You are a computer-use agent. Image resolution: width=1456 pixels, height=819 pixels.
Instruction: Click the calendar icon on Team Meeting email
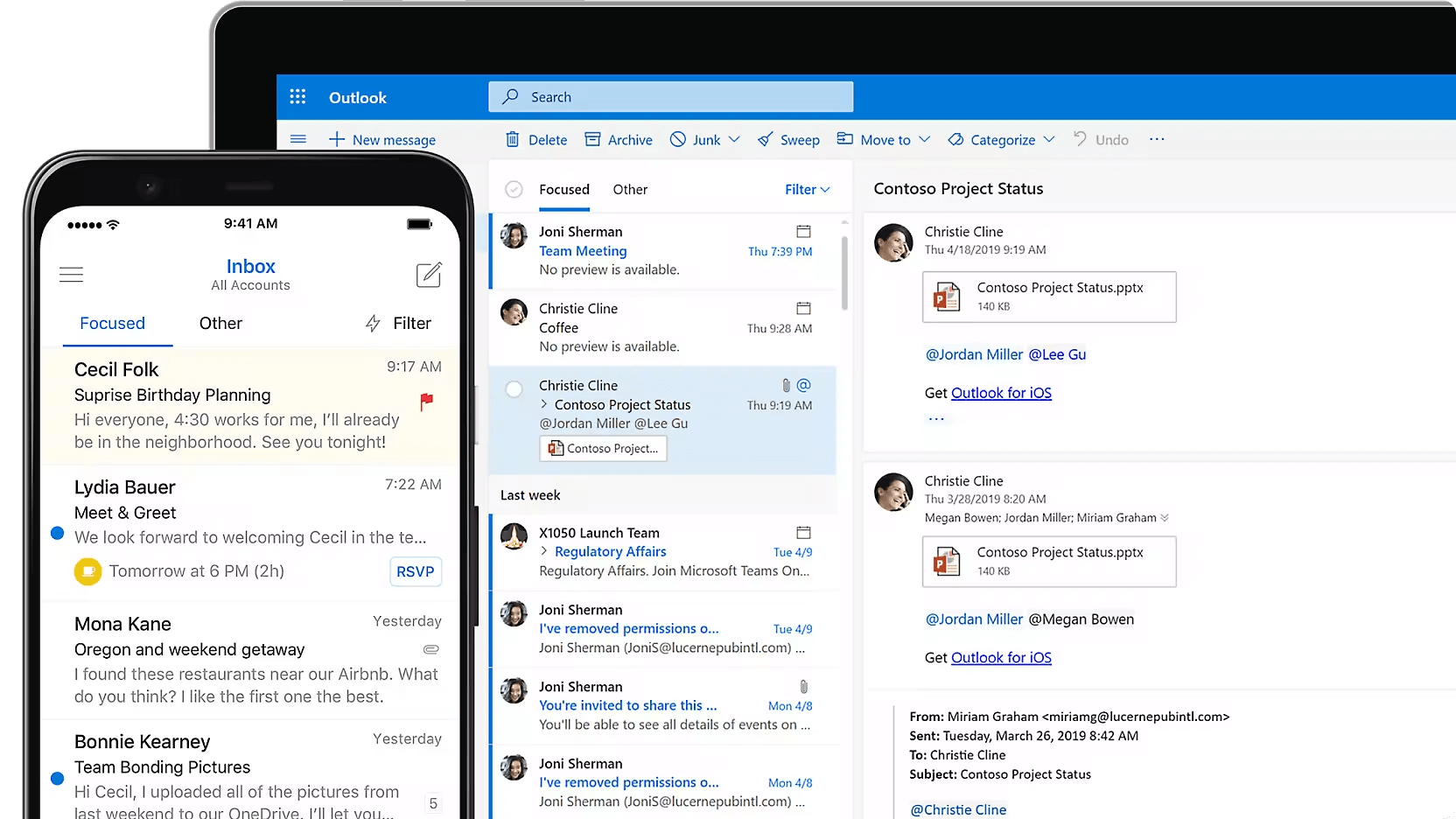coord(803,231)
